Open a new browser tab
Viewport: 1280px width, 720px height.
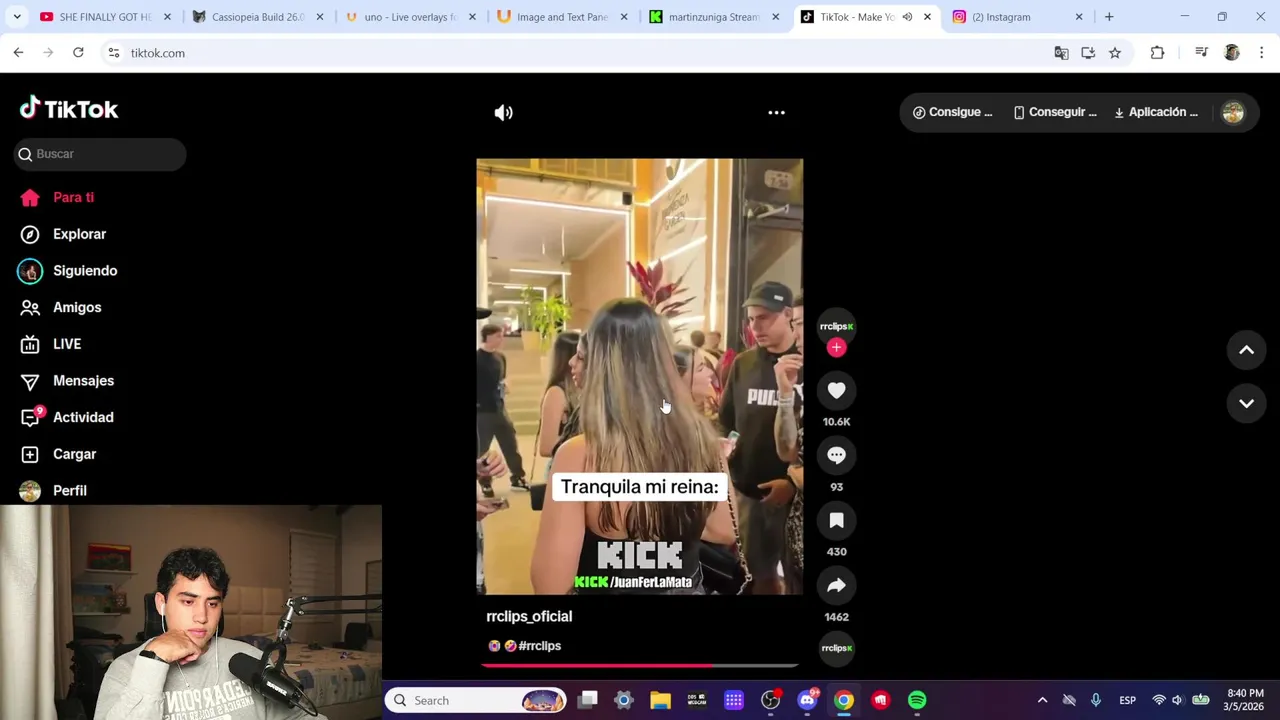(1109, 17)
